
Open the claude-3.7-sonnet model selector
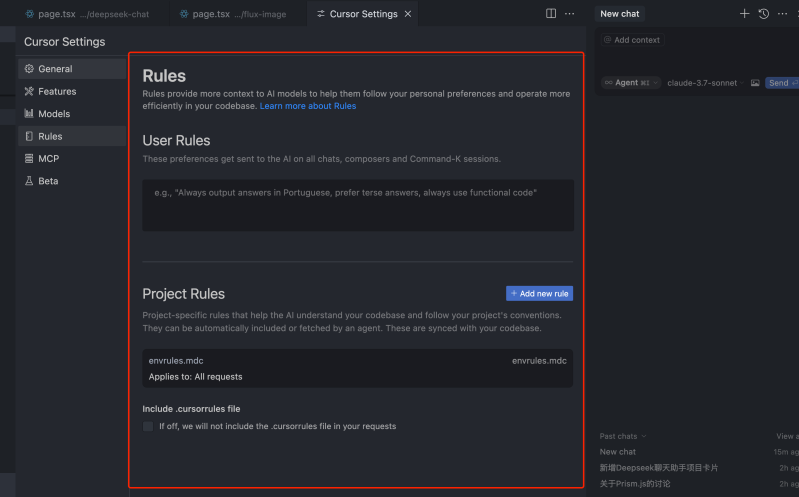click(706, 83)
